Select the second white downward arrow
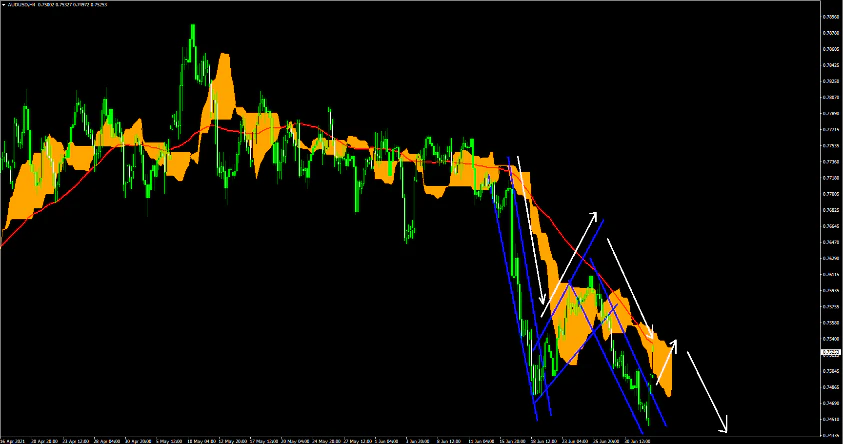The height and width of the screenshot is (444, 843). coord(632,290)
